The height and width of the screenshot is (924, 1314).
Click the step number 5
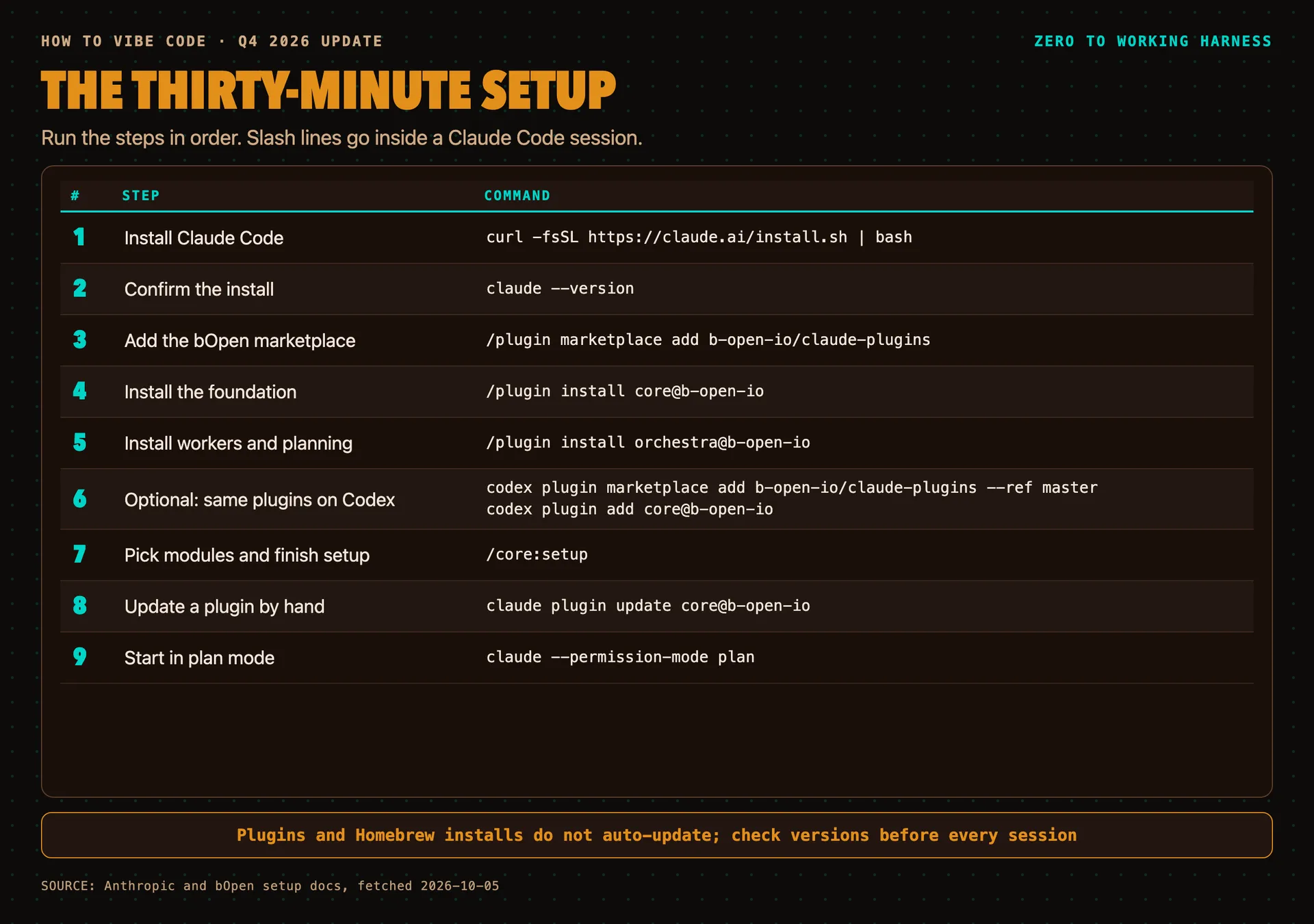pos(79,442)
